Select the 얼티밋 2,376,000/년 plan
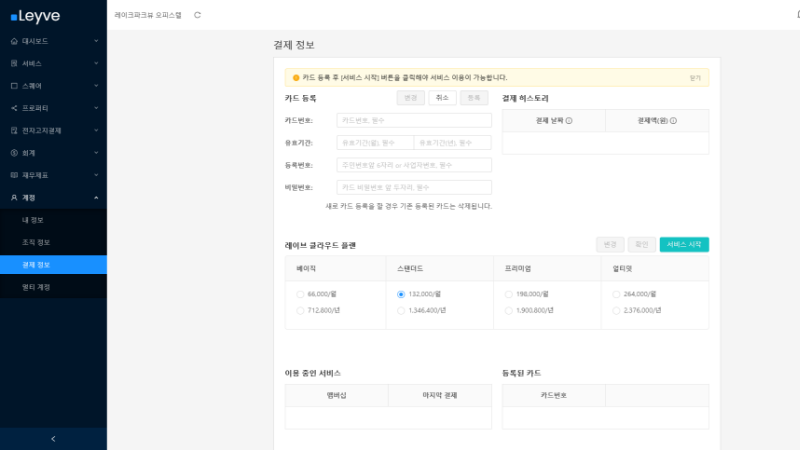 [x=616, y=311]
